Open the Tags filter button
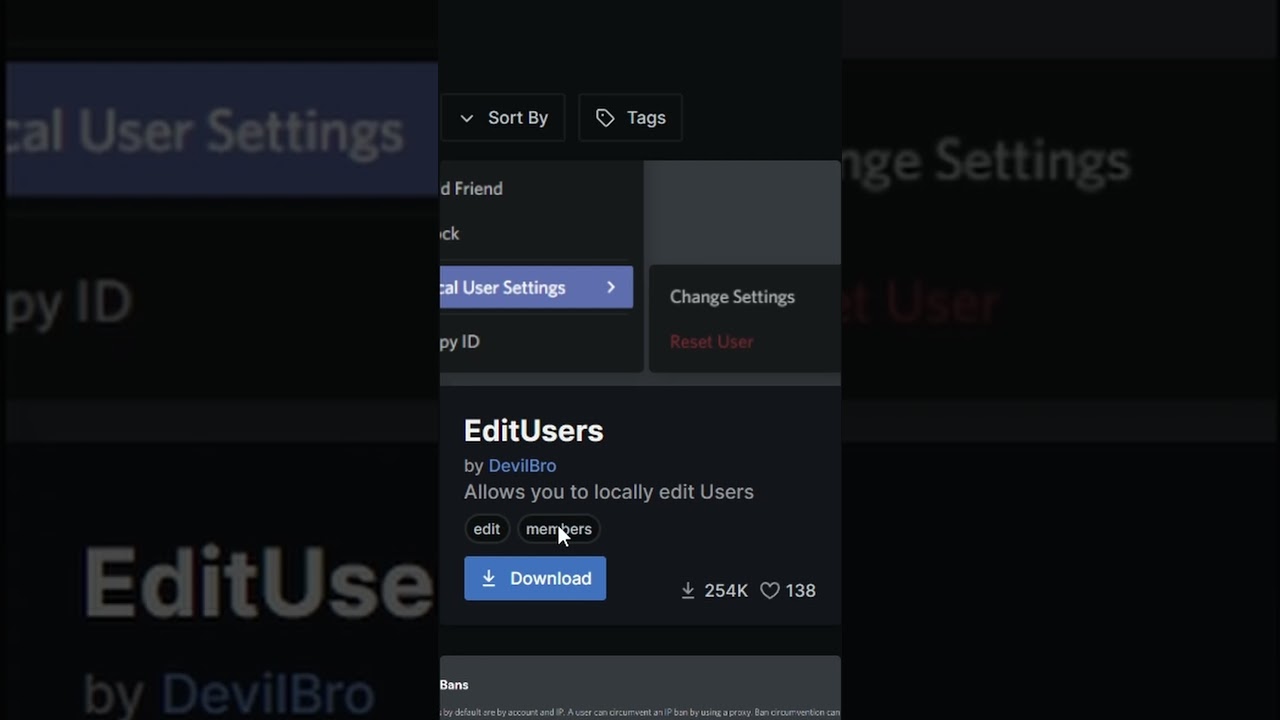The image size is (1280, 720). pyautogui.click(x=630, y=118)
